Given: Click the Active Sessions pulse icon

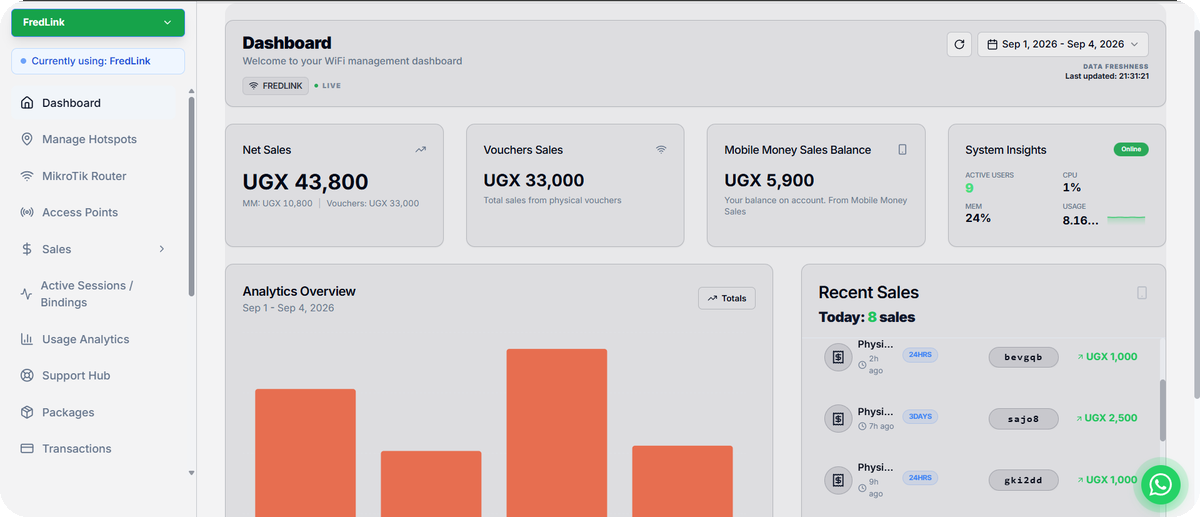Looking at the screenshot, I should point(26,294).
